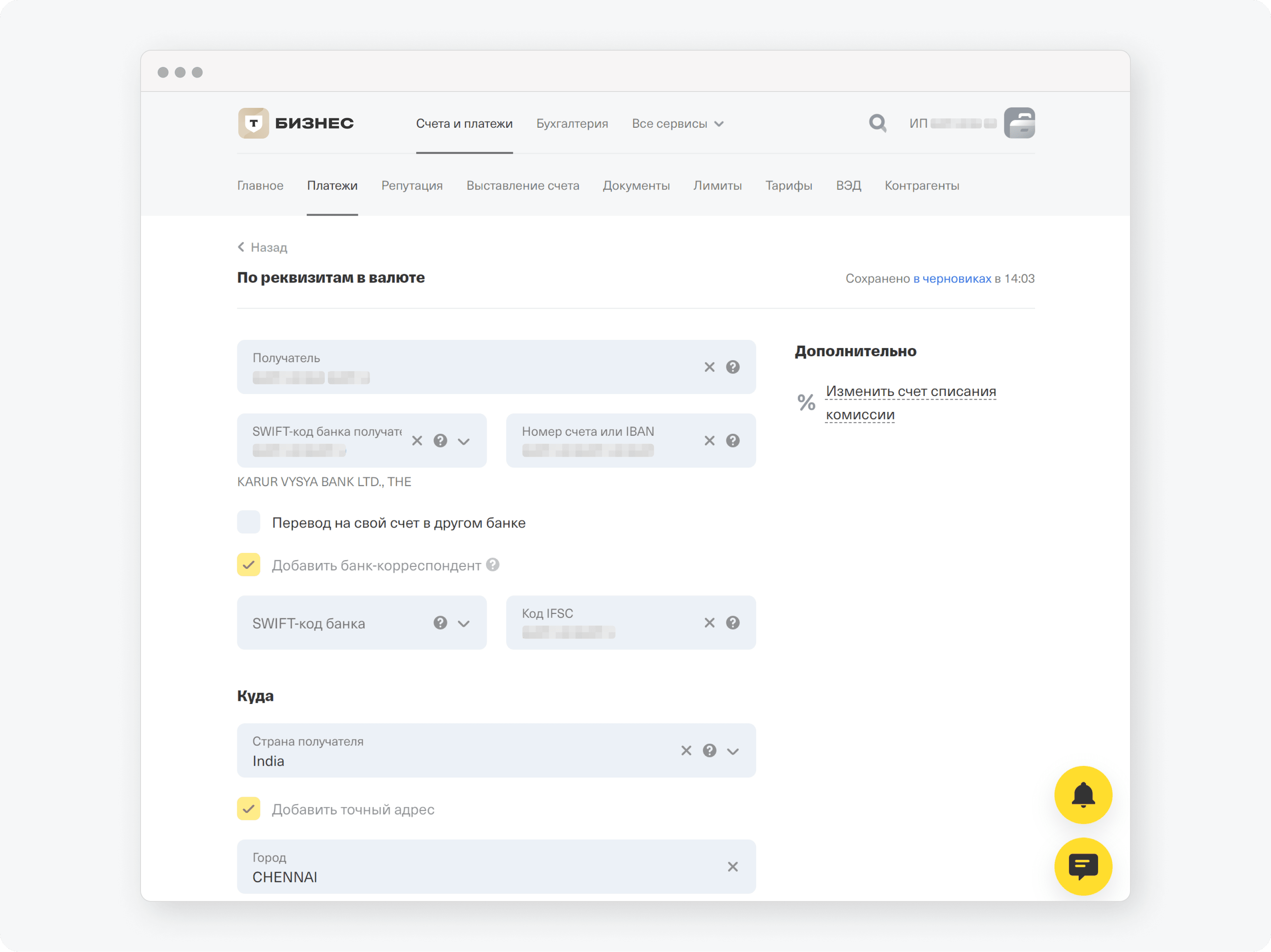Uncheck Добавить банк-корреспондент checkbox

click(249, 565)
